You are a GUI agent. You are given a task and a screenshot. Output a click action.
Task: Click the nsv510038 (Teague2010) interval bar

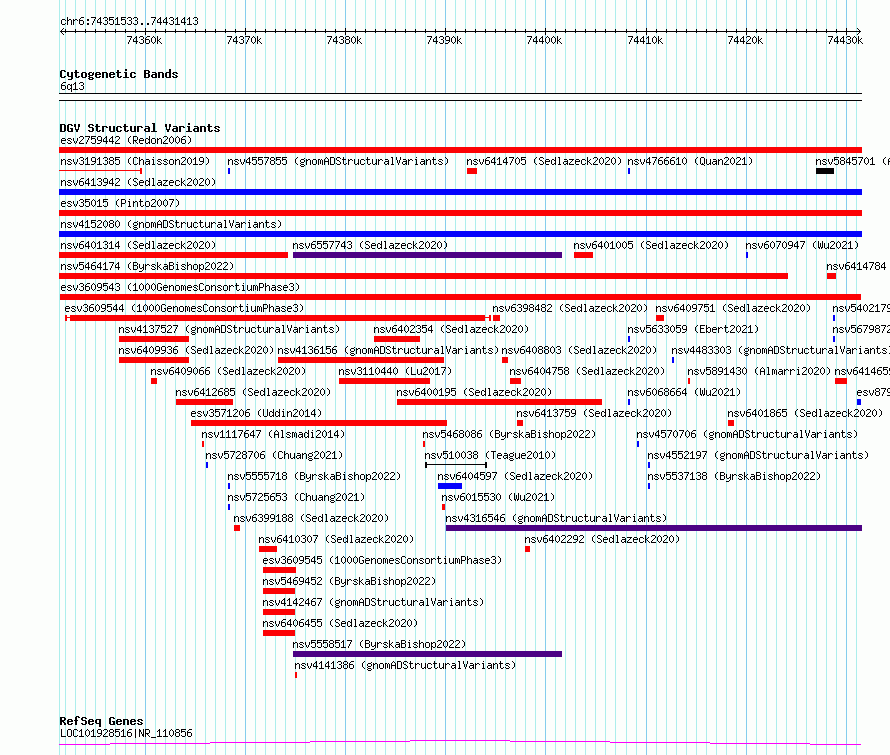tap(456, 465)
